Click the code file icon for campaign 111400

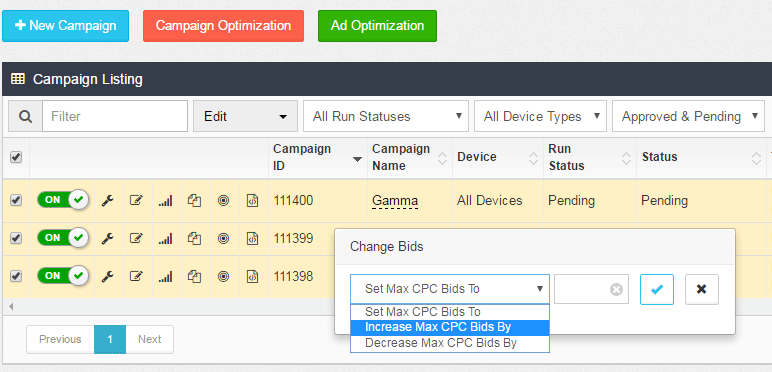[253, 200]
